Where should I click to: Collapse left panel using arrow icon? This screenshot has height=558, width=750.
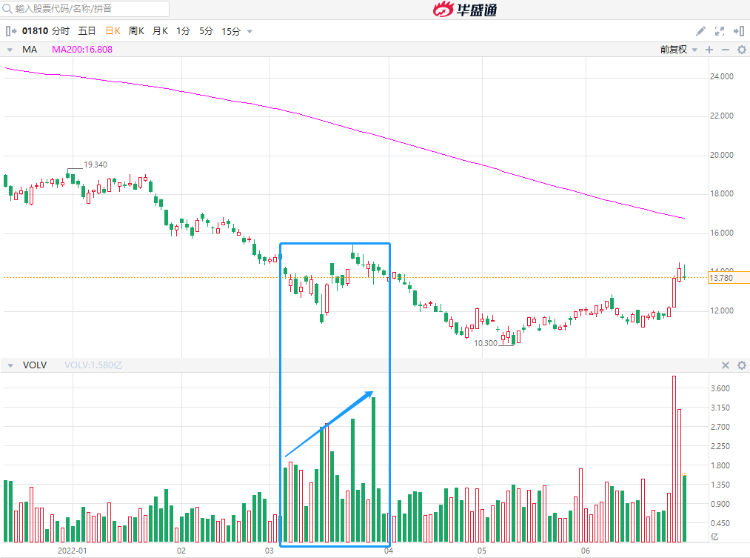pos(10,31)
